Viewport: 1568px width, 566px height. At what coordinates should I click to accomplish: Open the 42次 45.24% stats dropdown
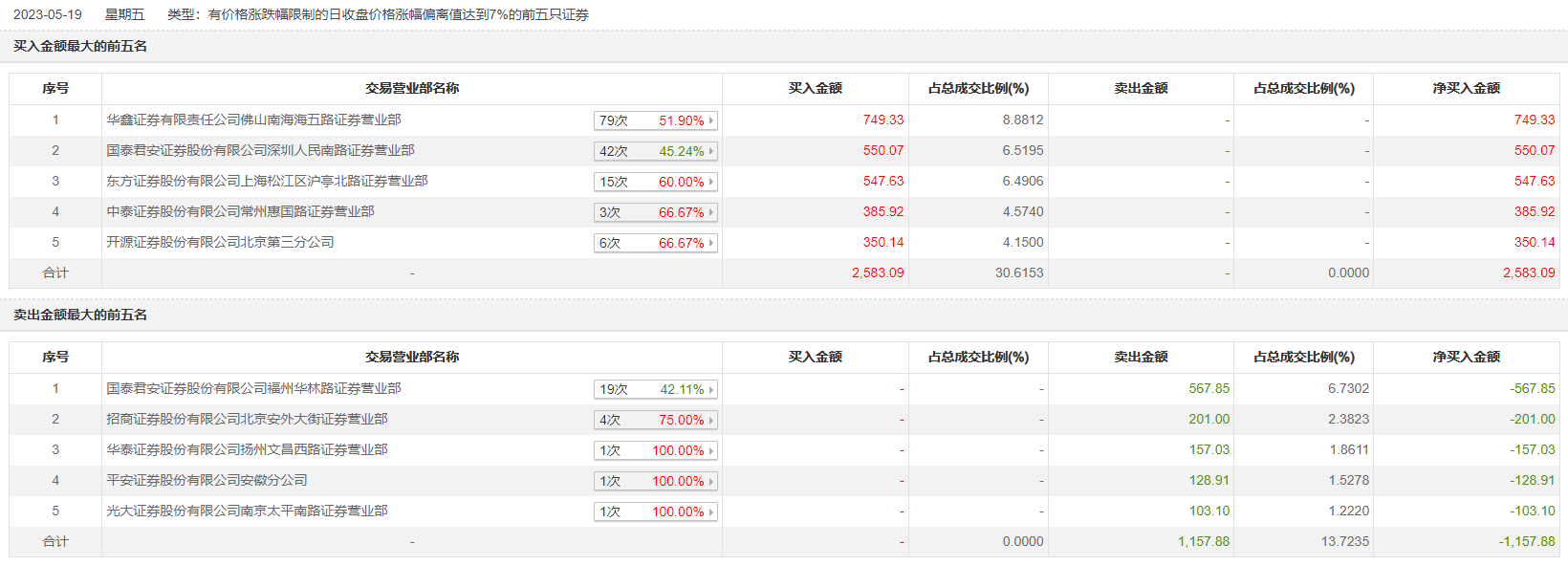[655, 151]
